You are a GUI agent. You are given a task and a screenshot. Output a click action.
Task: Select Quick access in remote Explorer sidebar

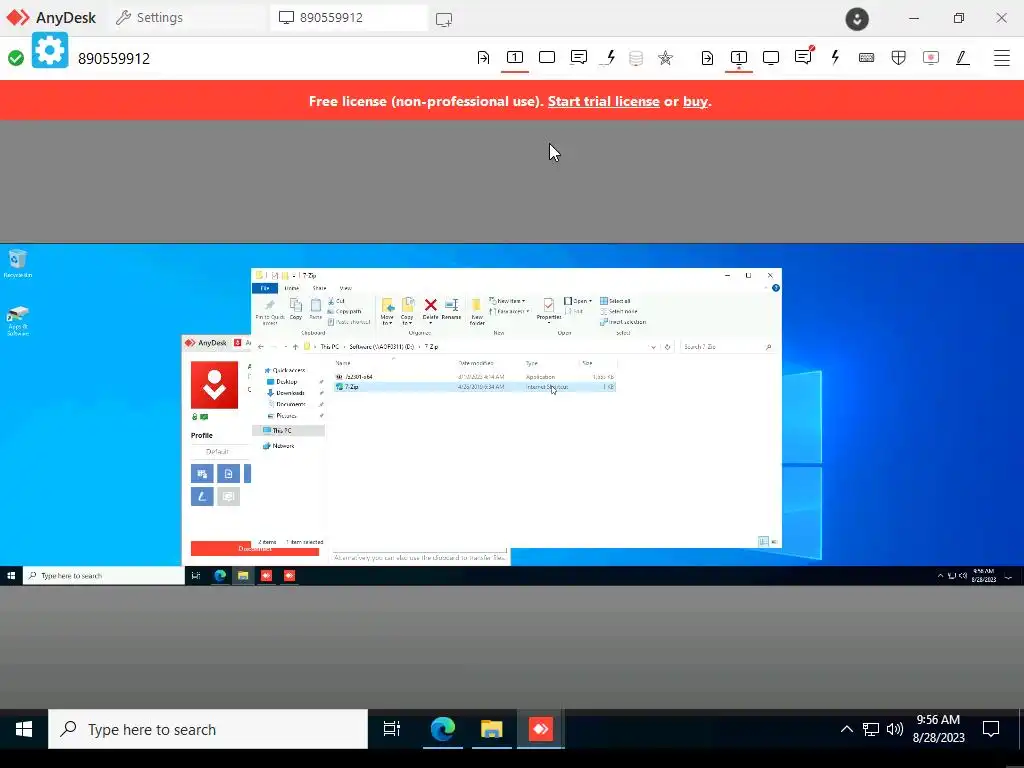tap(285, 370)
